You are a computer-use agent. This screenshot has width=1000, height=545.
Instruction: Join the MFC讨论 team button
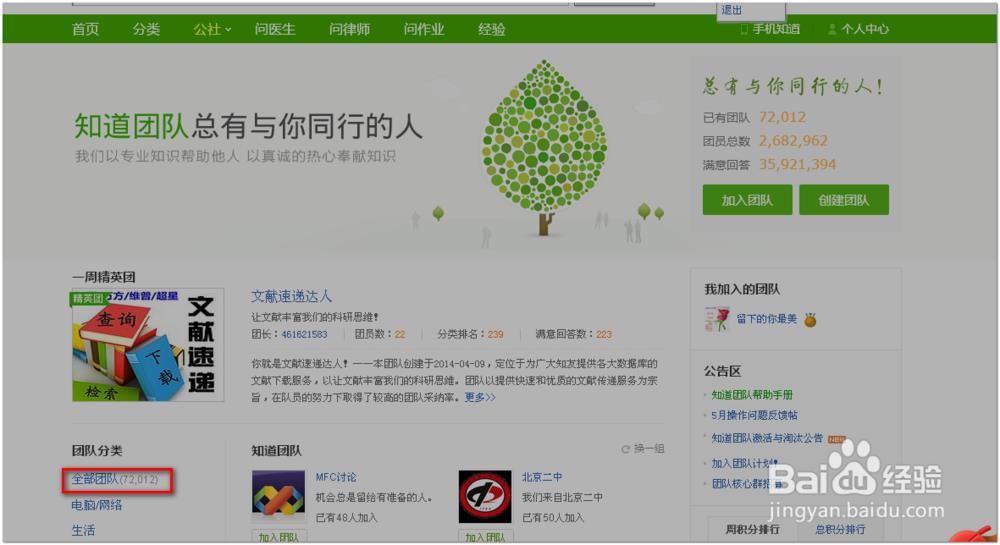279,537
